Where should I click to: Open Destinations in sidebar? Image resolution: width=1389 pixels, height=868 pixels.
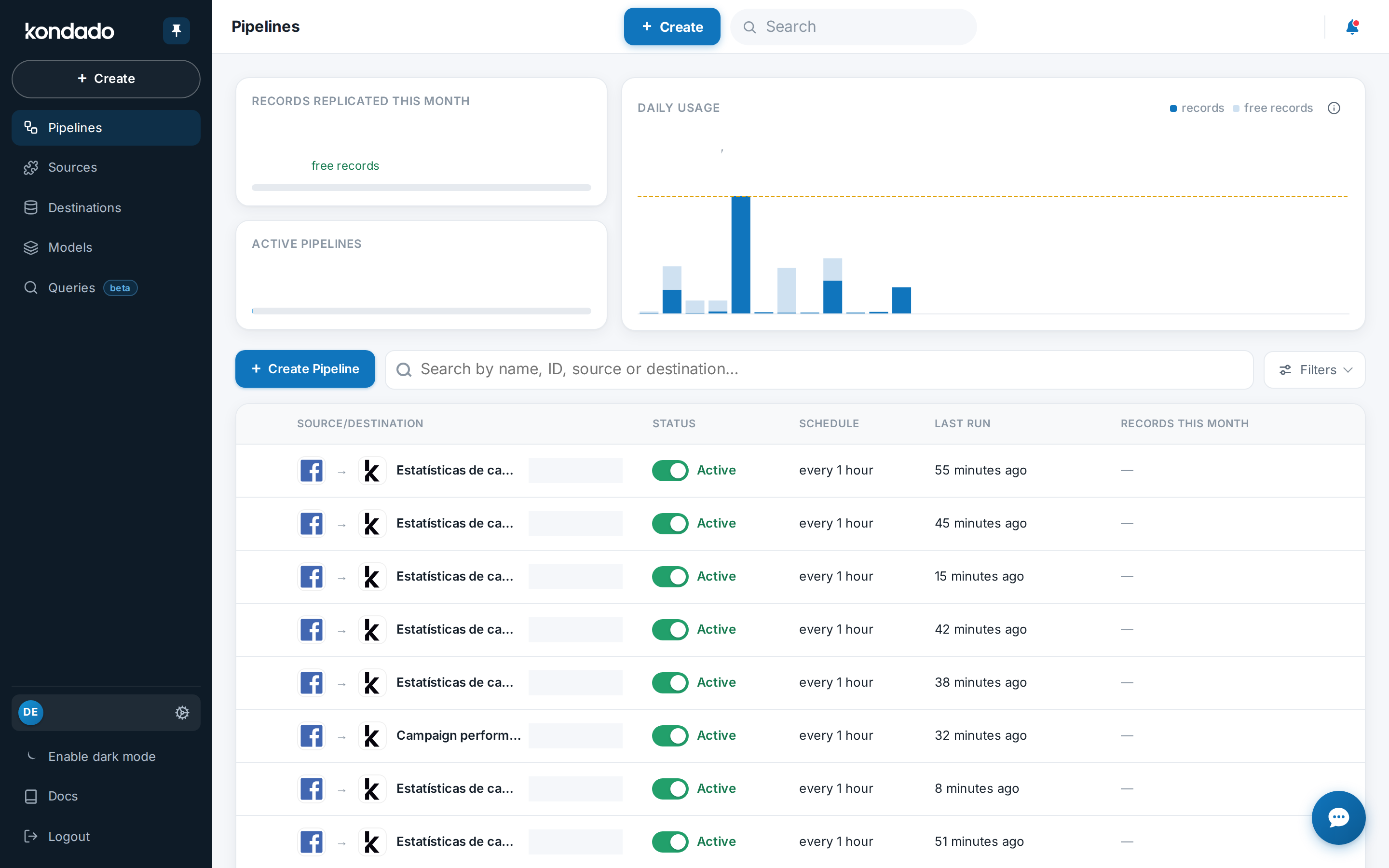coord(106,207)
